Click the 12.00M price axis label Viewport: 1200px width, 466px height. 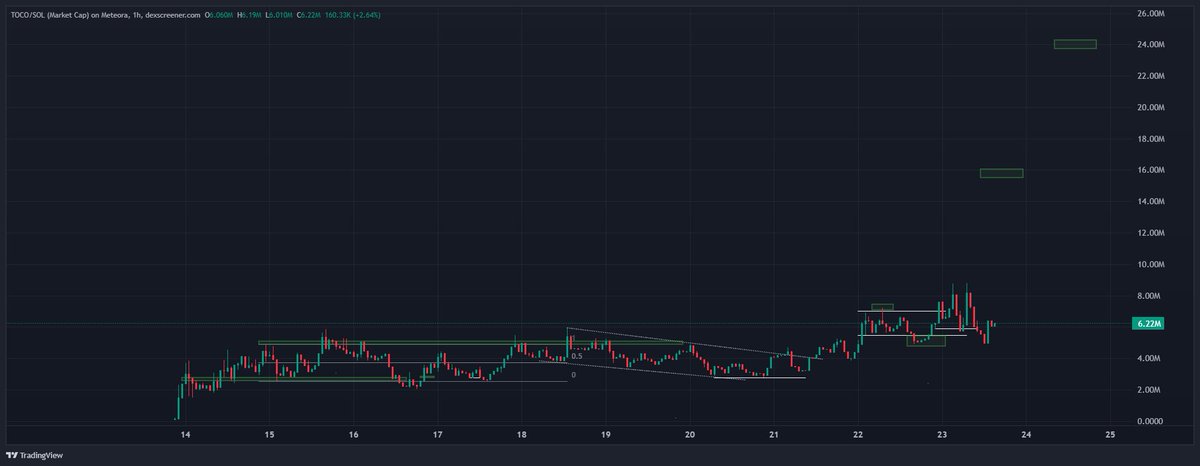[x=1151, y=233]
